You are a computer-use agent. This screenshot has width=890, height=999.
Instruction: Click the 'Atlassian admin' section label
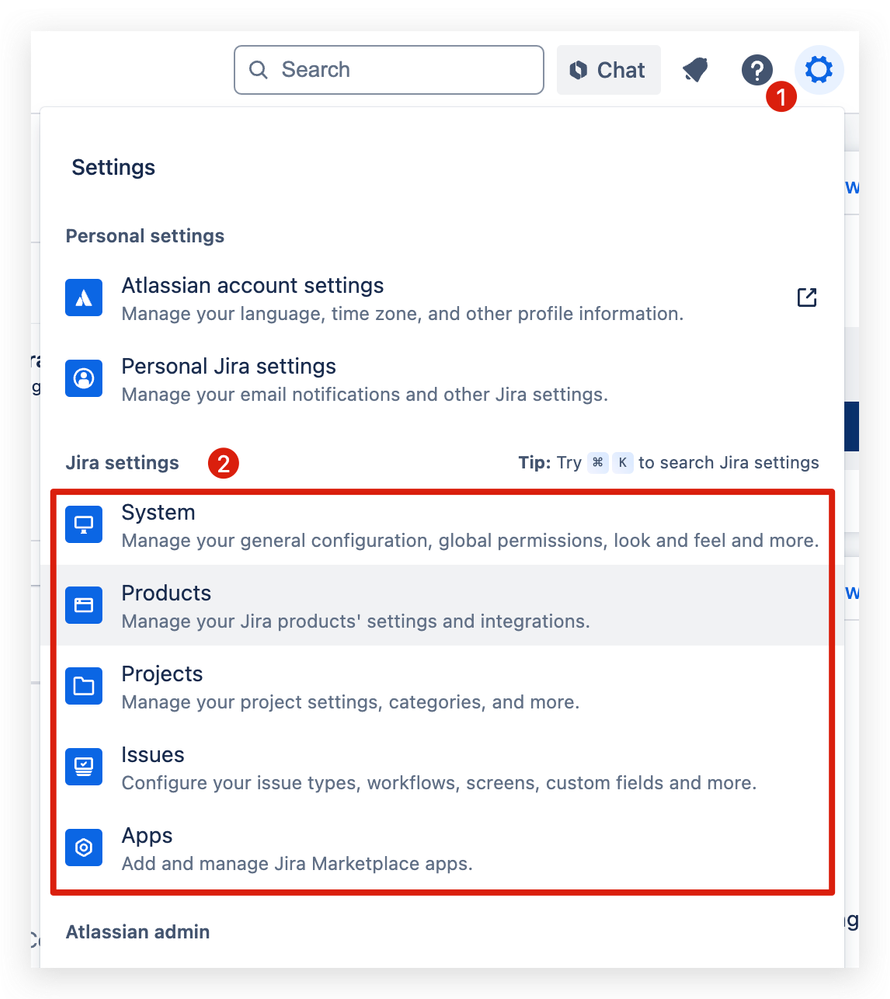coord(138,932)
